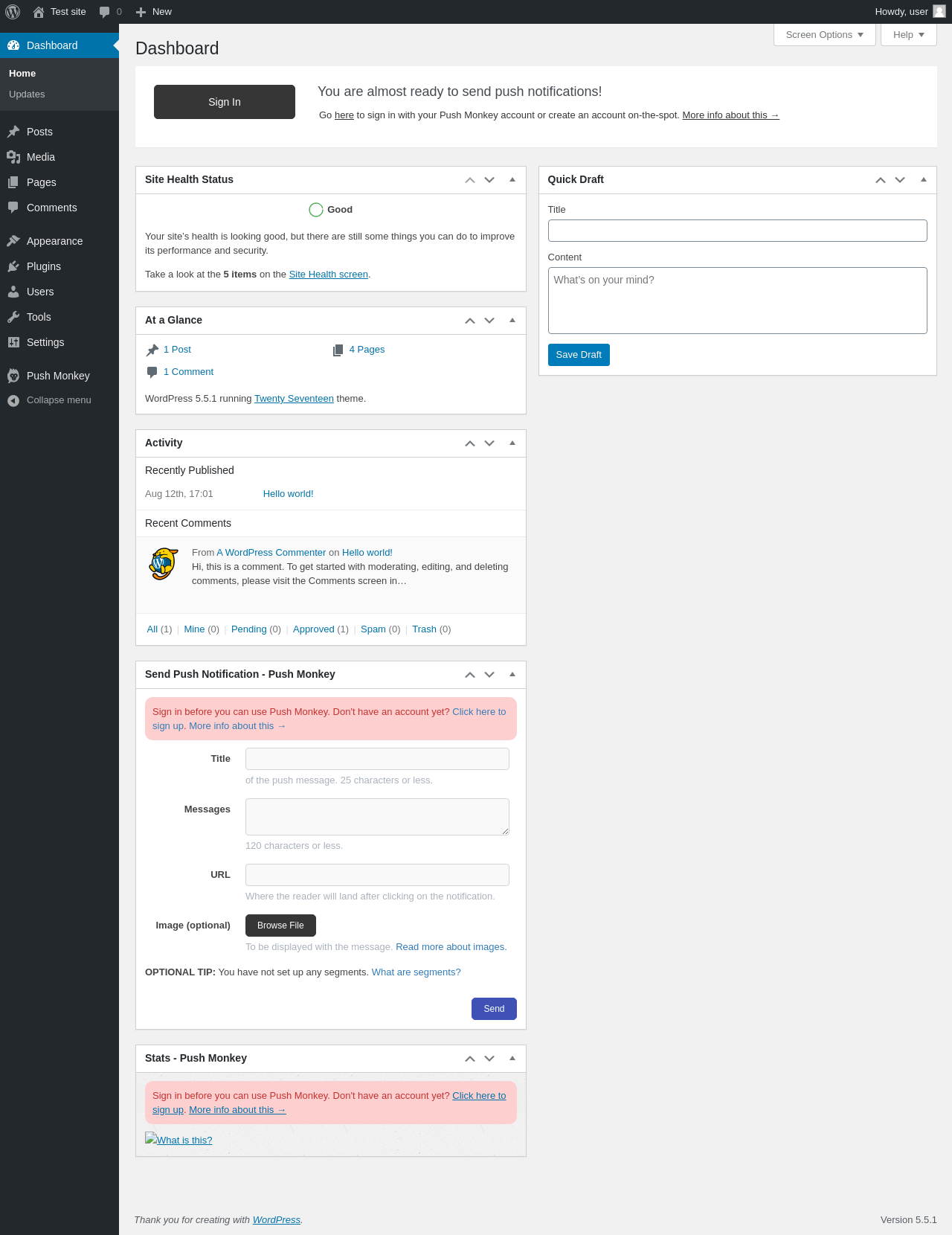The image size is (952, 1235).
Task: Click the Browse File button
Action: click(x=280, y=926)
